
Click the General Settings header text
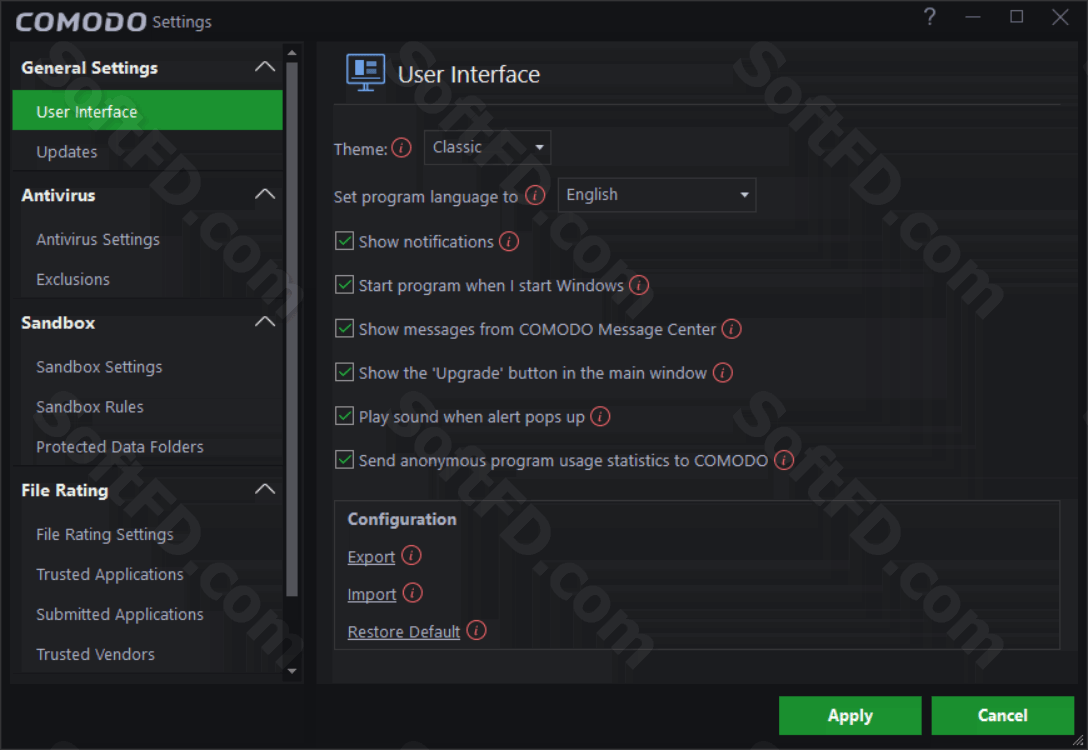coord(90,68)
